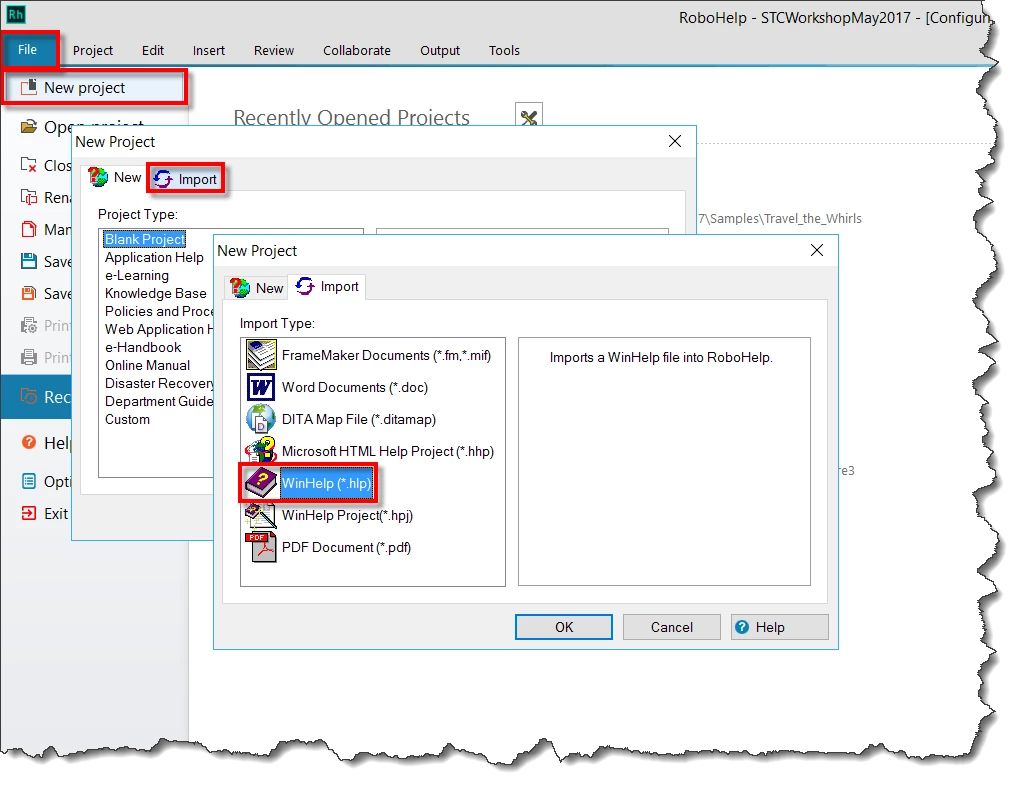Click the Close project icon

29,165
